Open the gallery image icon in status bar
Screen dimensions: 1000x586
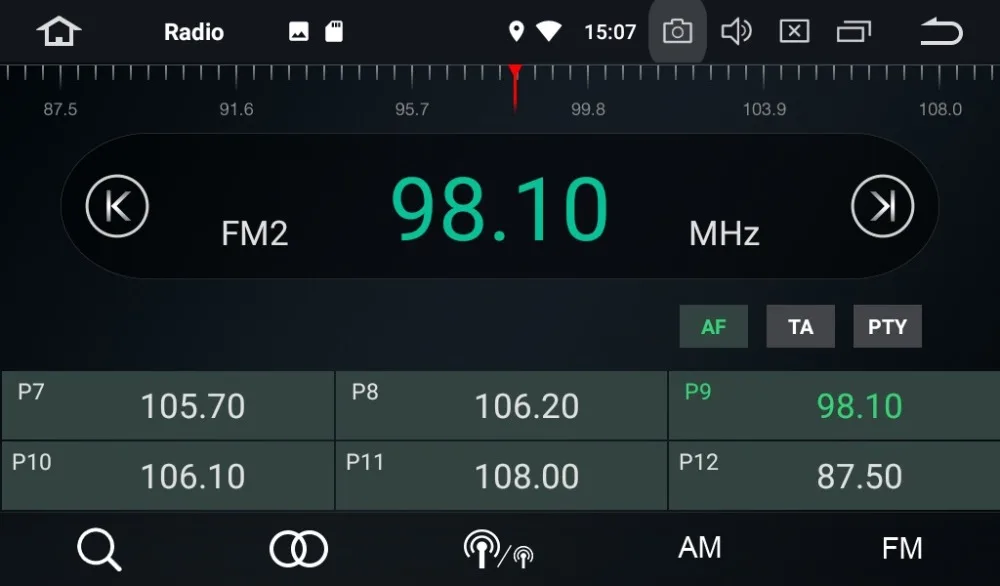pyautogui.click(x=298, y=31)
